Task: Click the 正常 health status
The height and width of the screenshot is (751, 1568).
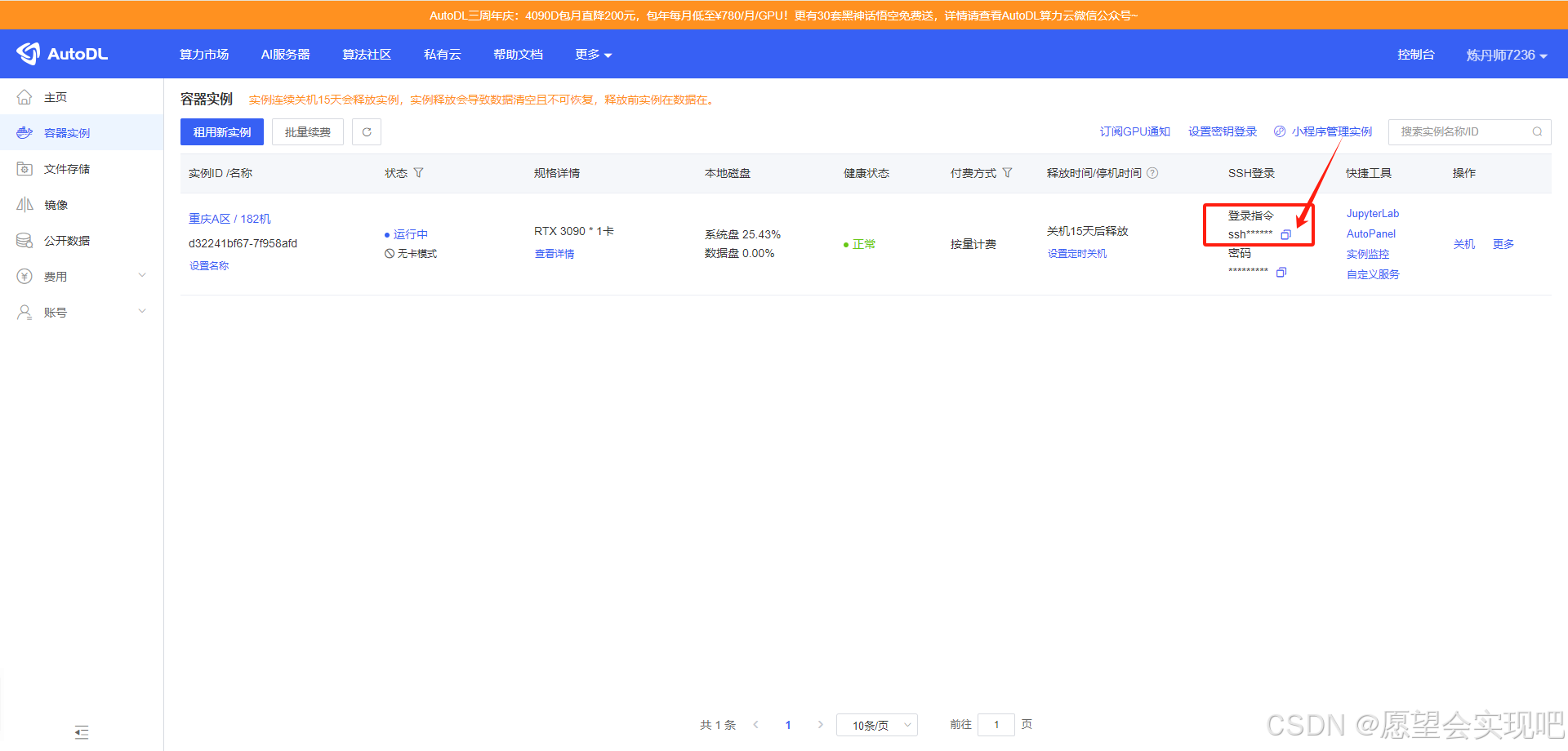Action: 864,244
